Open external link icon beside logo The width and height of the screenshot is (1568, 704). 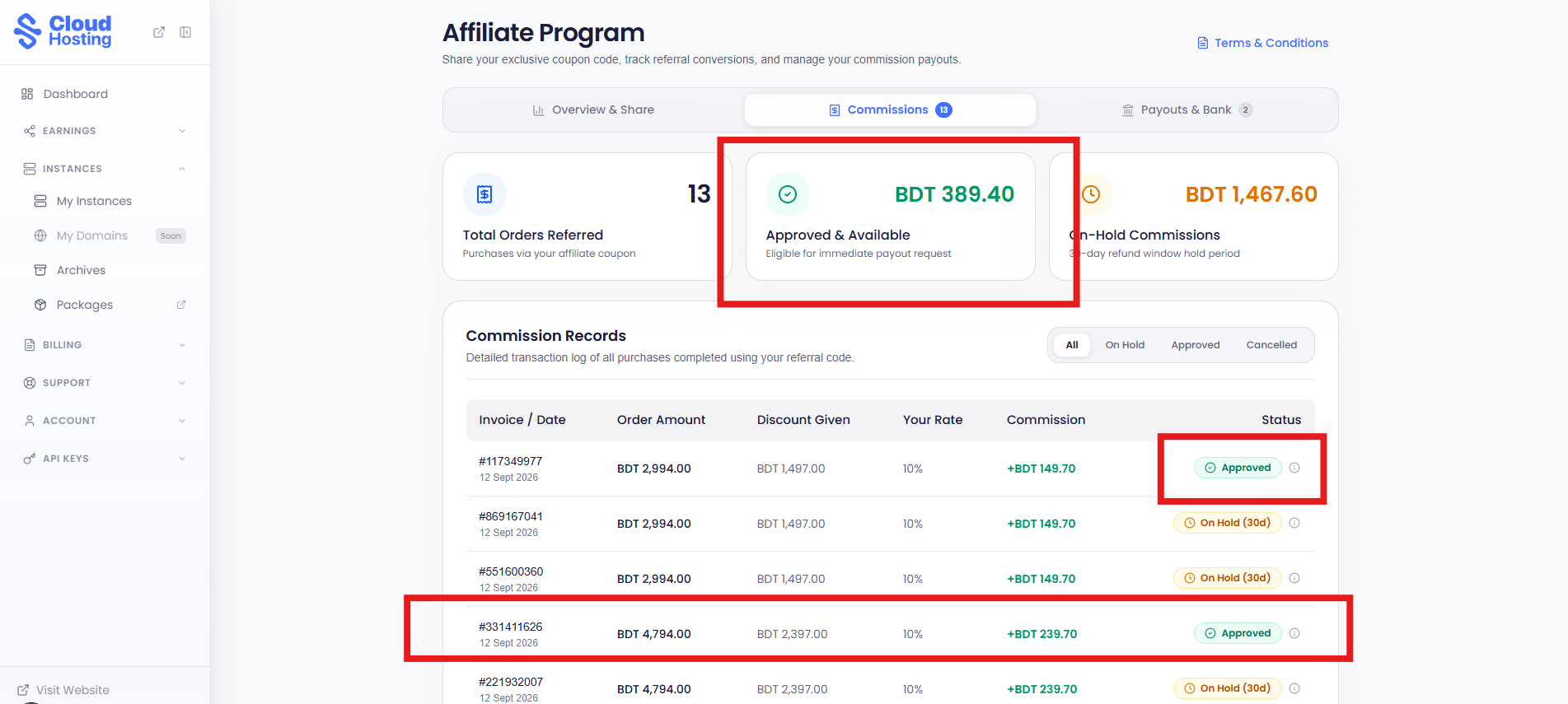coord(159,32)
